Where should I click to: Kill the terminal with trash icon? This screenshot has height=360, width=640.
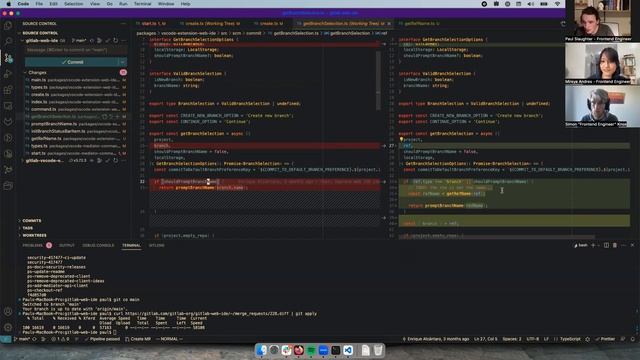tap(615, 245)
